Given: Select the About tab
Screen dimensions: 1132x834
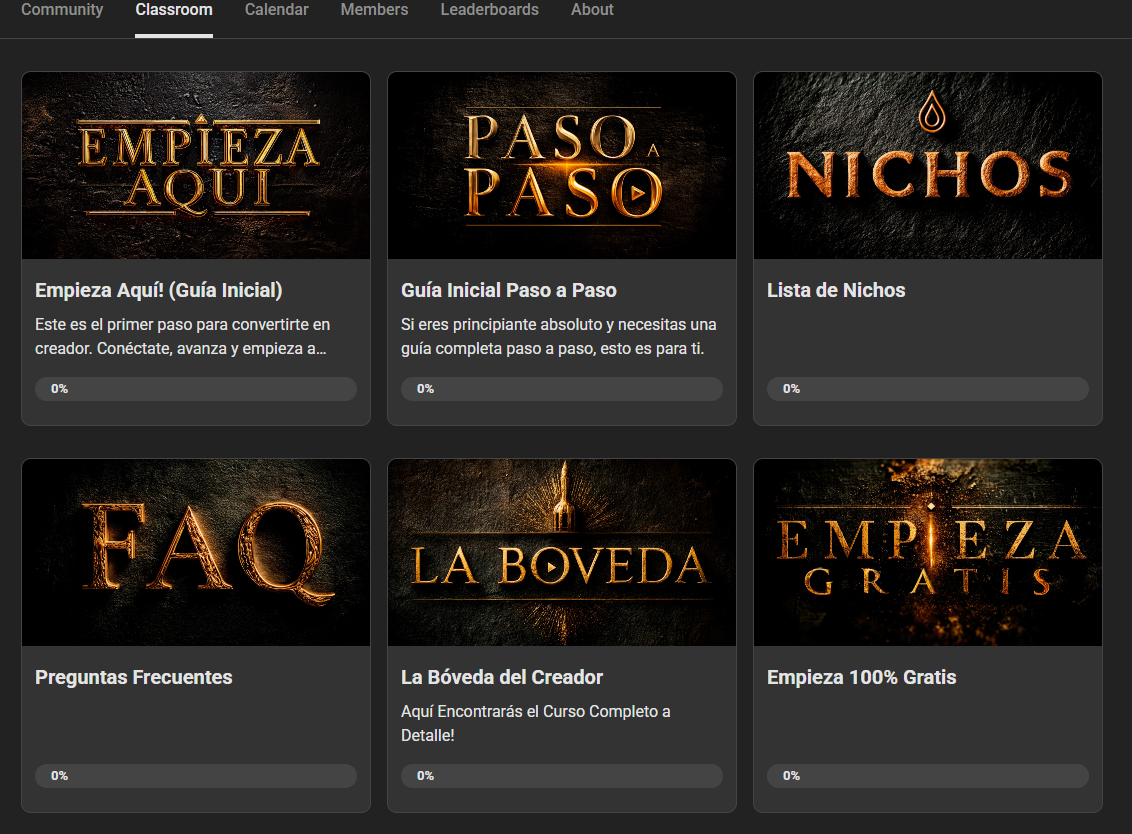Looking at the screenshot, I should (592, 10).
